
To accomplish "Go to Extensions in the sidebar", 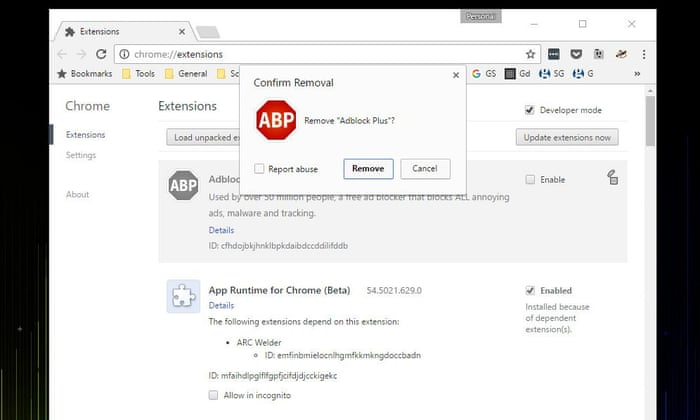I will [85, 135].
